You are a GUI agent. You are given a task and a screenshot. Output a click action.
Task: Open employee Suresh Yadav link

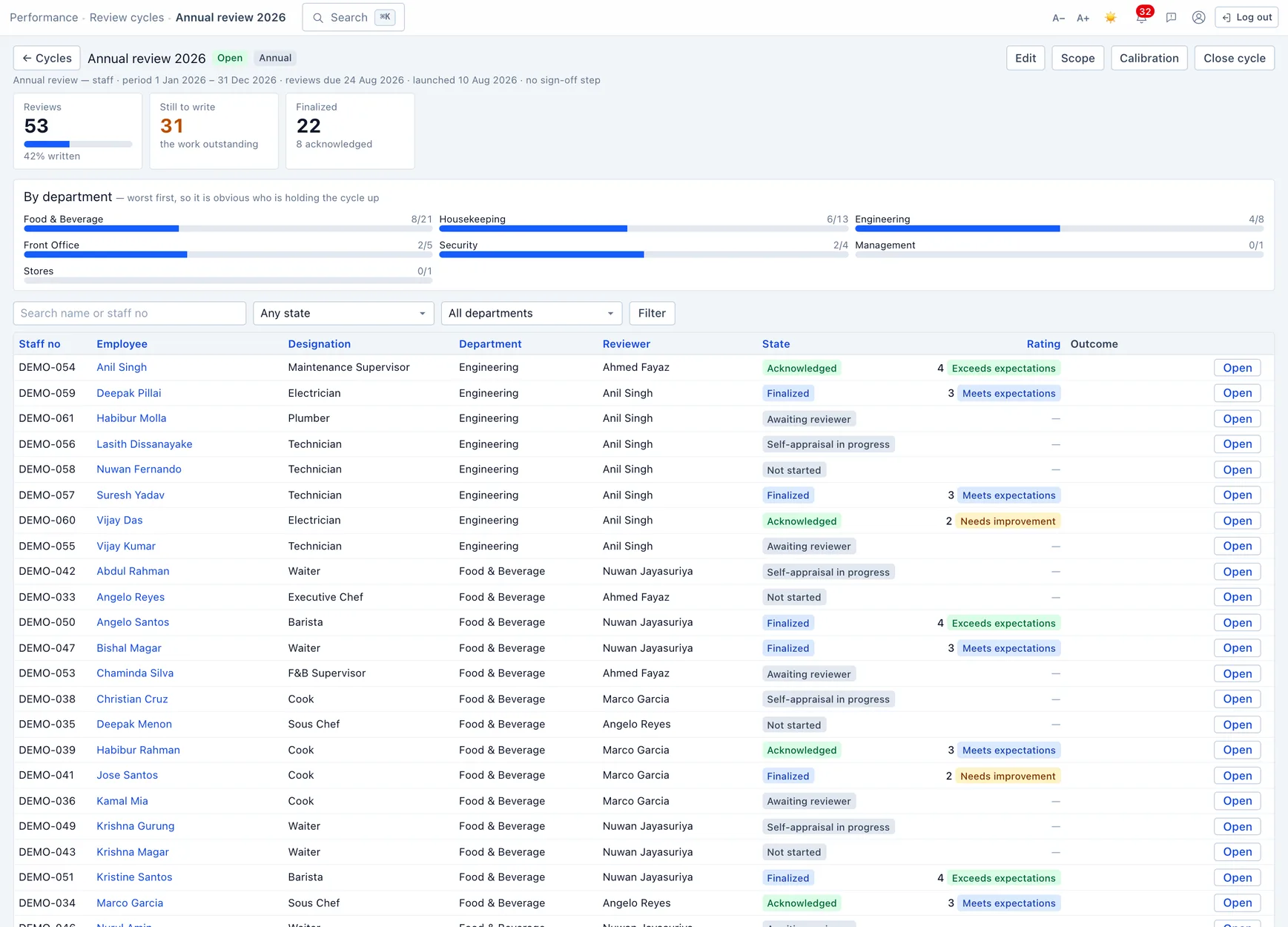131,495
